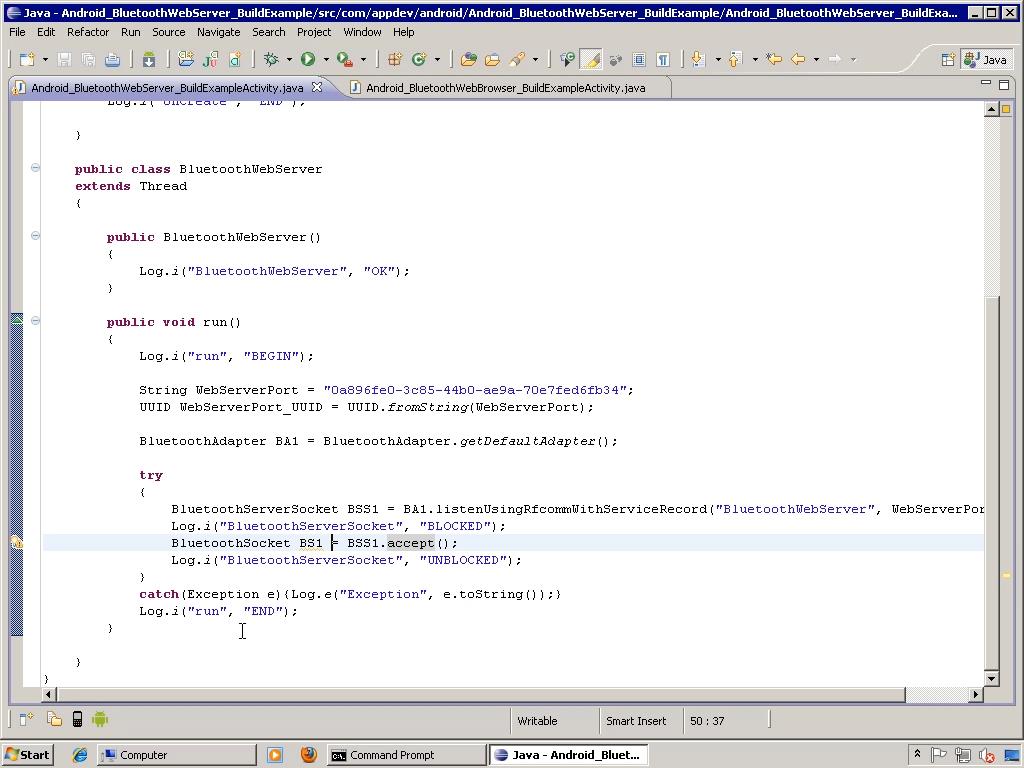This screenshot has height=768, width=1024.
Task: Click the Back navigation arrow icon
Action: click(x=798, y=59)
